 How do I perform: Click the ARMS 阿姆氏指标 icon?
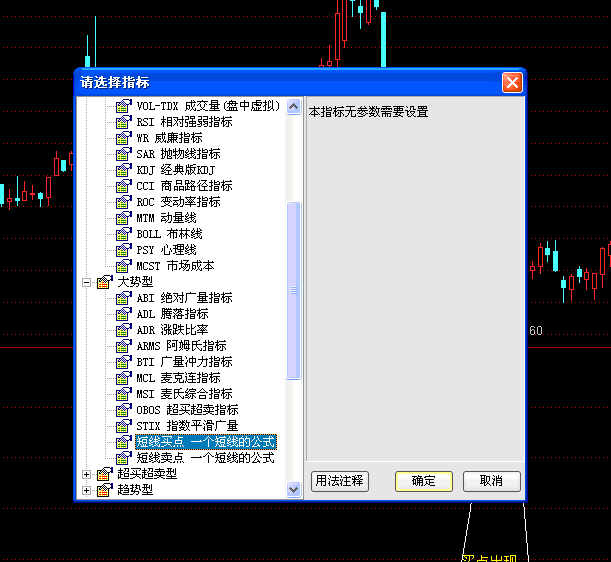(x=124, y=346)
